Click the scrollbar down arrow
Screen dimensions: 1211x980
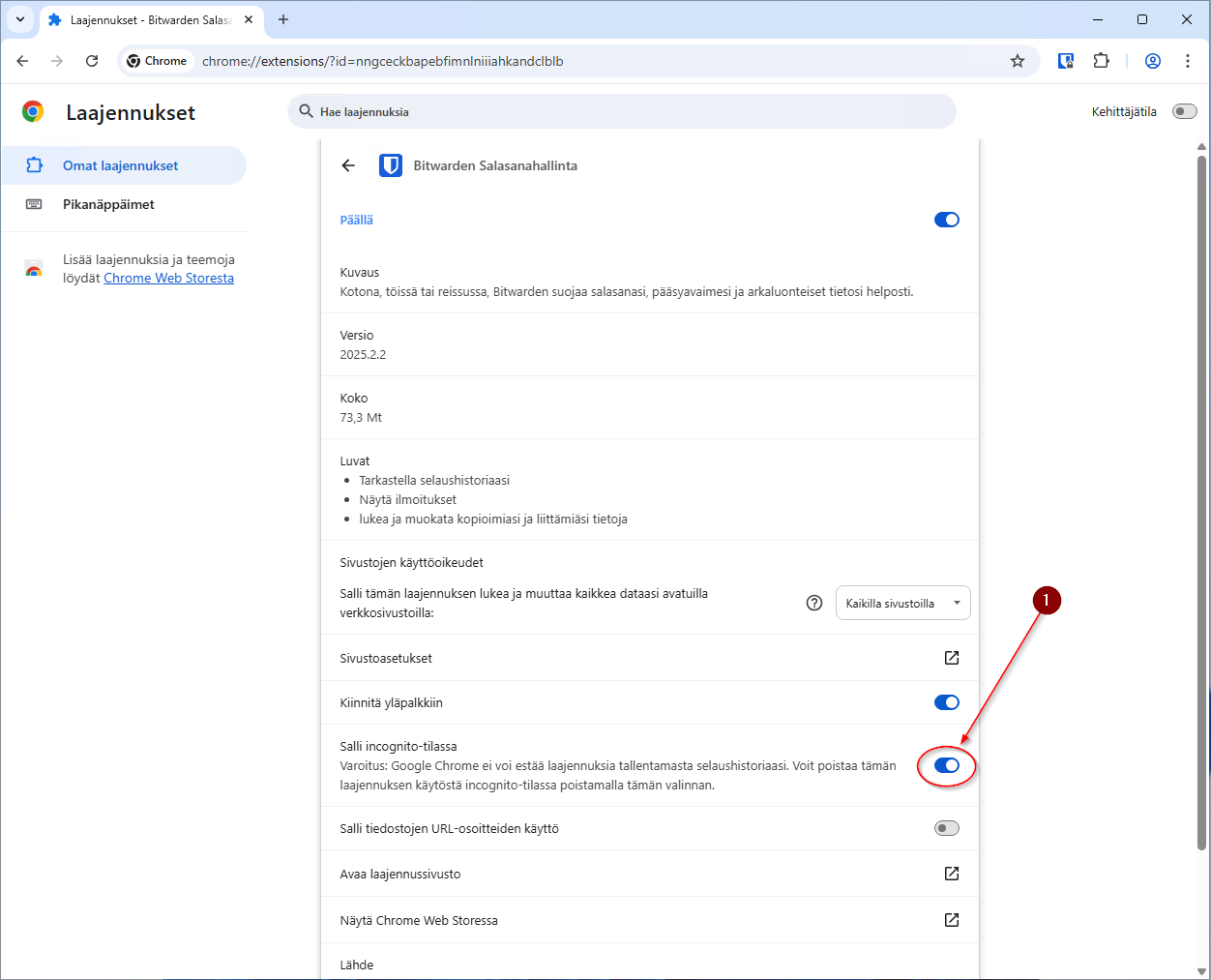click(x=1201, y=971)
